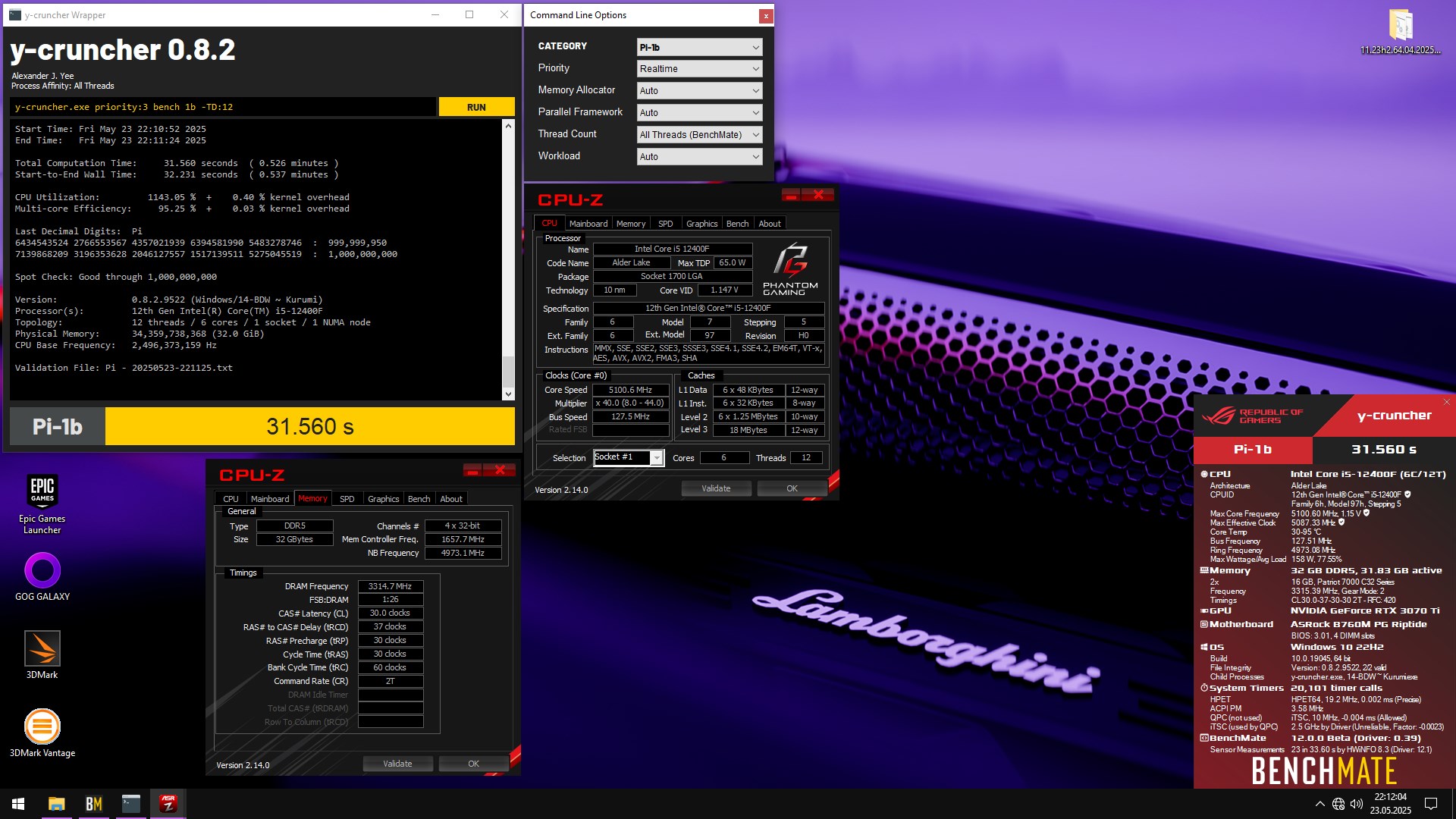Screen dimensions: 1456x819
Task: Open Epic Games Launcher desktop icon
Action: coord(42,504)
